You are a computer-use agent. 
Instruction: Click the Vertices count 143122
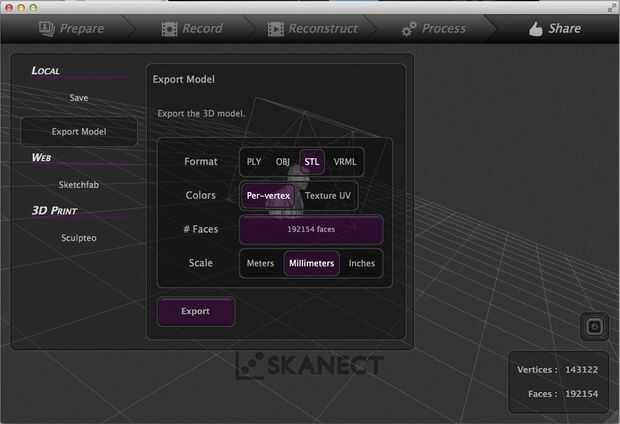click(x=581, y=370)
